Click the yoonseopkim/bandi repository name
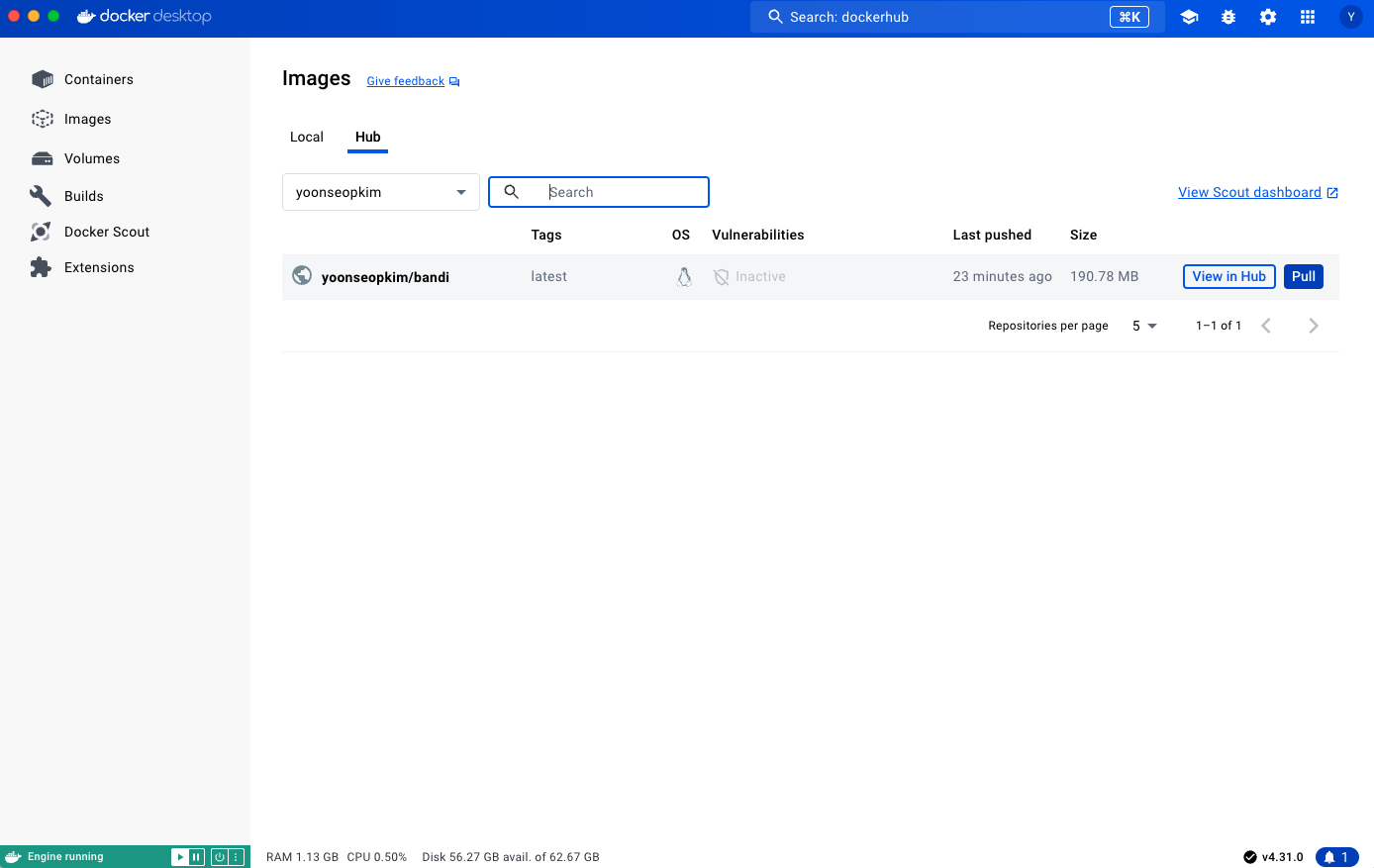The height and width of the screenshot is (868, 1374). (385, 277)
